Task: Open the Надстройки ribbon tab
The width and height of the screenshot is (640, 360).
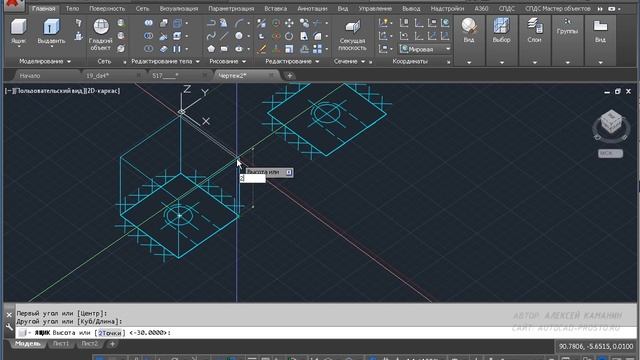Action: [x=447, y=9]
